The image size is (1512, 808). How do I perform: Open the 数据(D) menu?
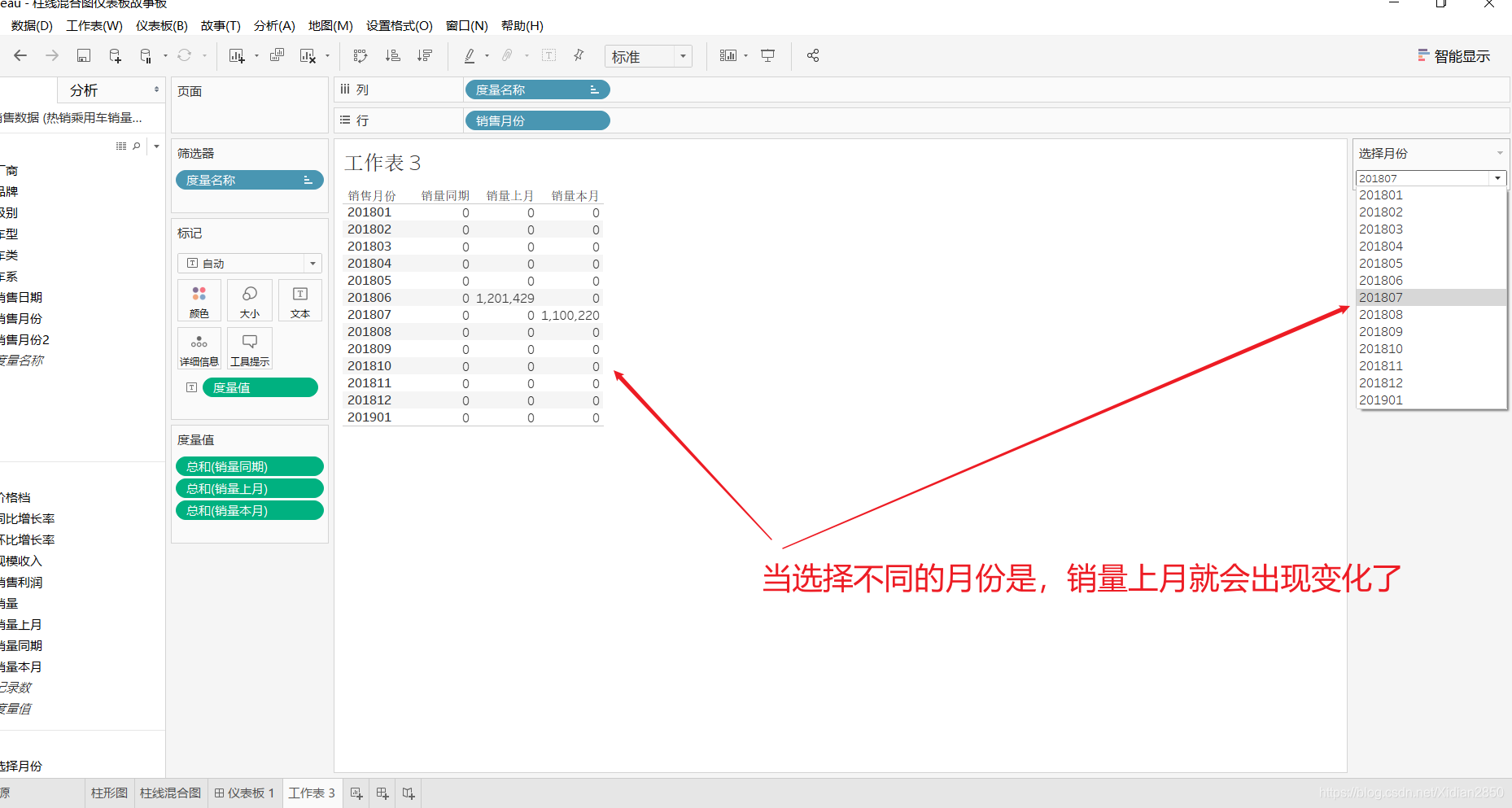[32, 26]
